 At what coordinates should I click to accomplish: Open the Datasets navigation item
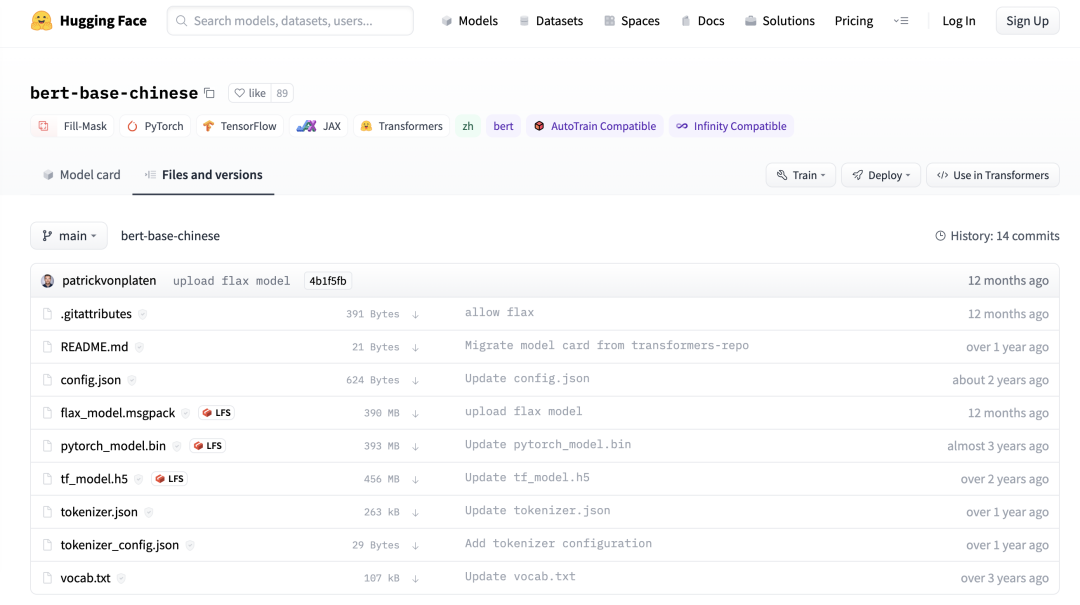551,21
